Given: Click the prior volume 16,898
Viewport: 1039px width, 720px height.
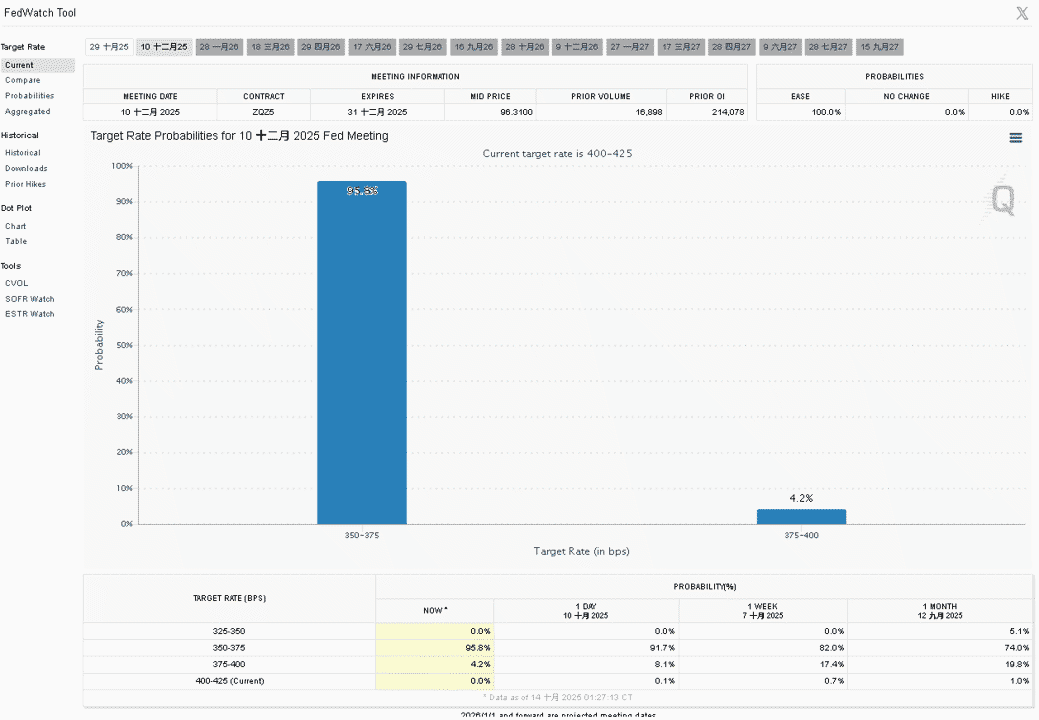Looking at the screenshot, I should 649,112.
